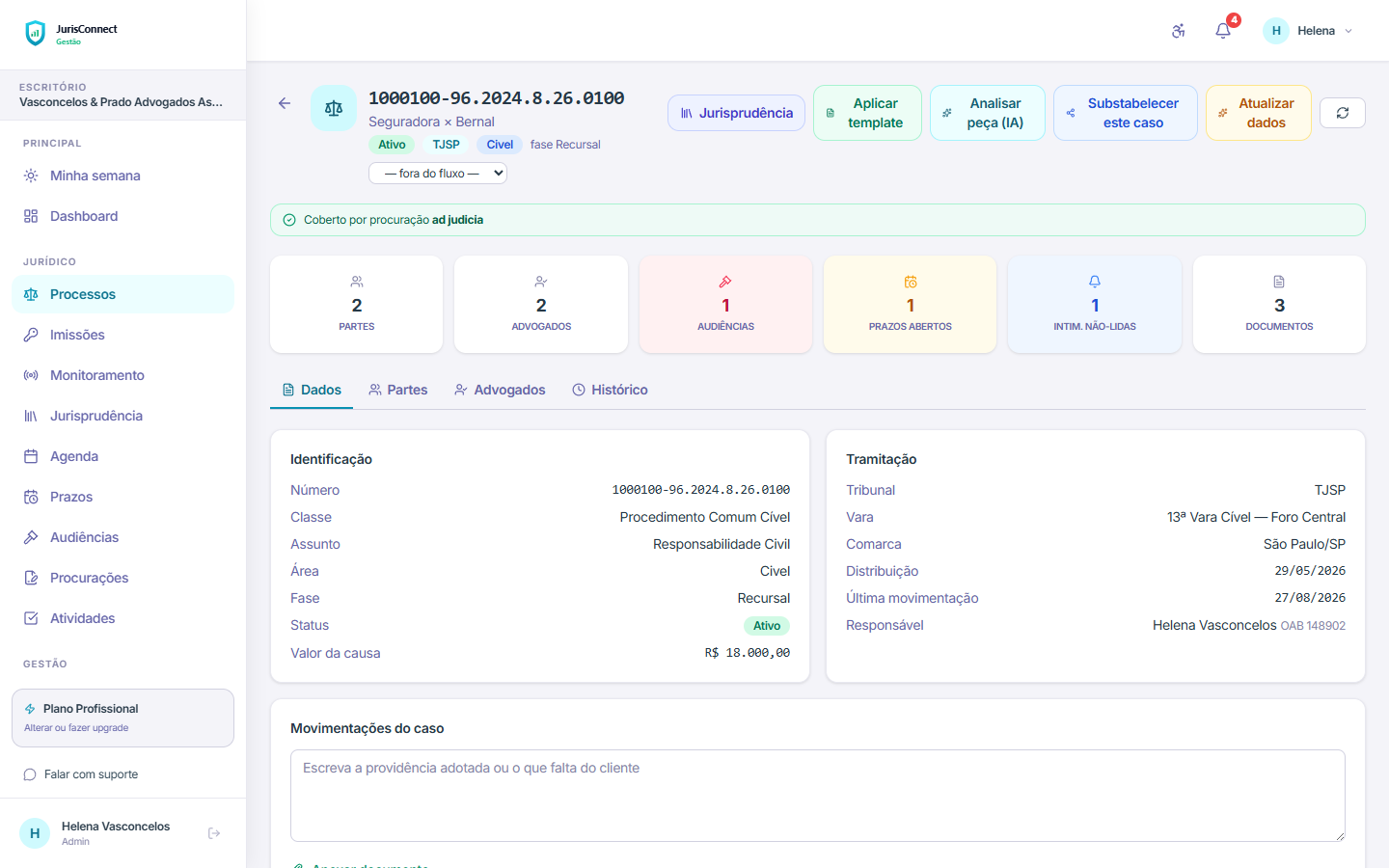Go to Processos in the sidebar
This screenshot has width=1389, height=868.
[123, 294]
